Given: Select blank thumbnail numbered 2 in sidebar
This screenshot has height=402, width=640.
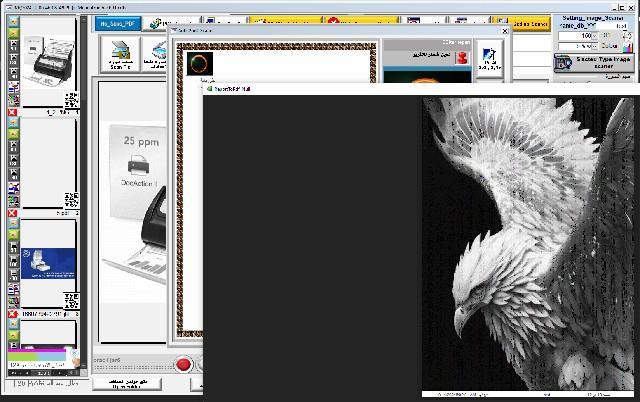Looking at the screenshot, I should tap(48, 162).
